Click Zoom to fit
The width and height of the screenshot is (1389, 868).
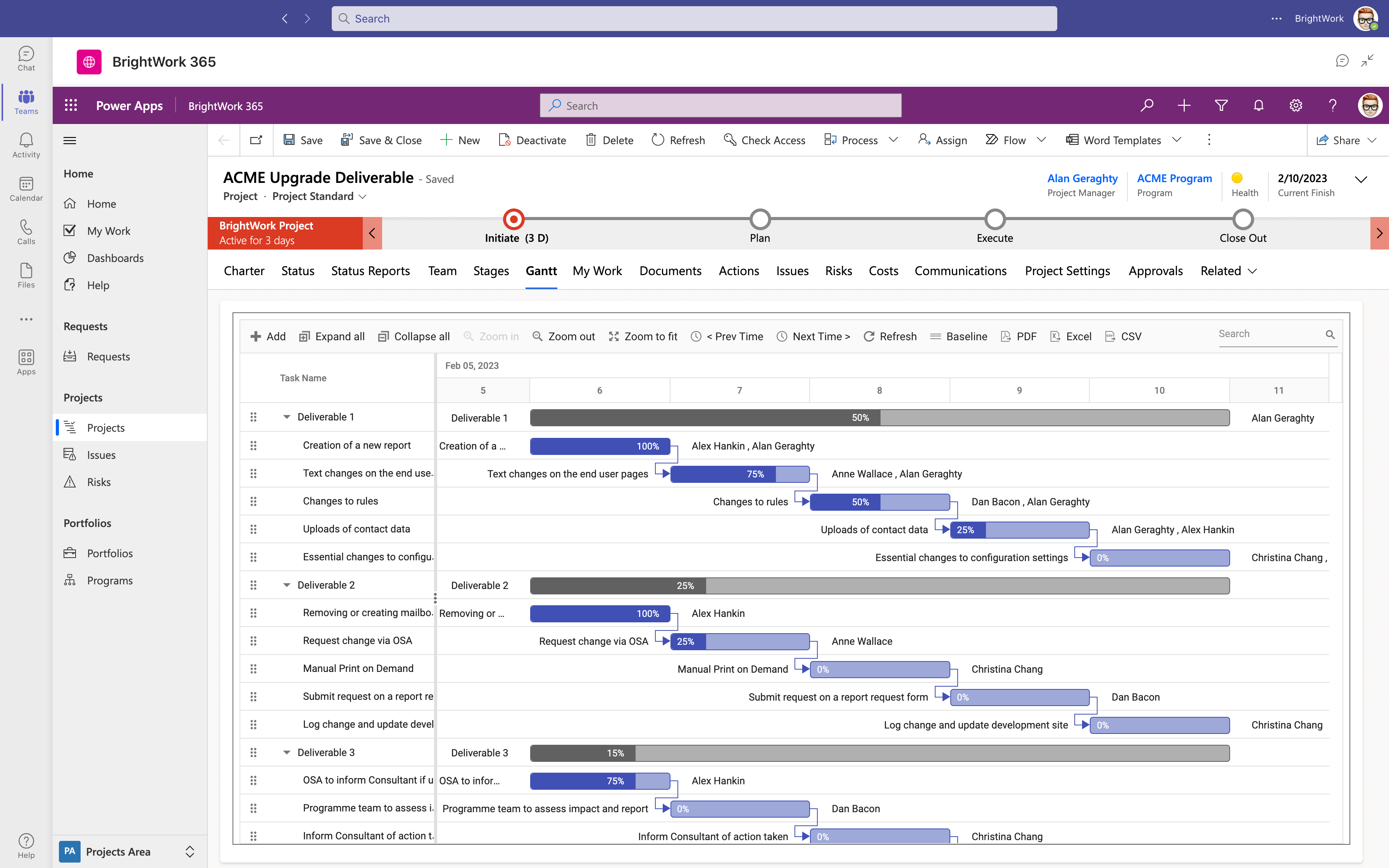(x=643, y=336)
